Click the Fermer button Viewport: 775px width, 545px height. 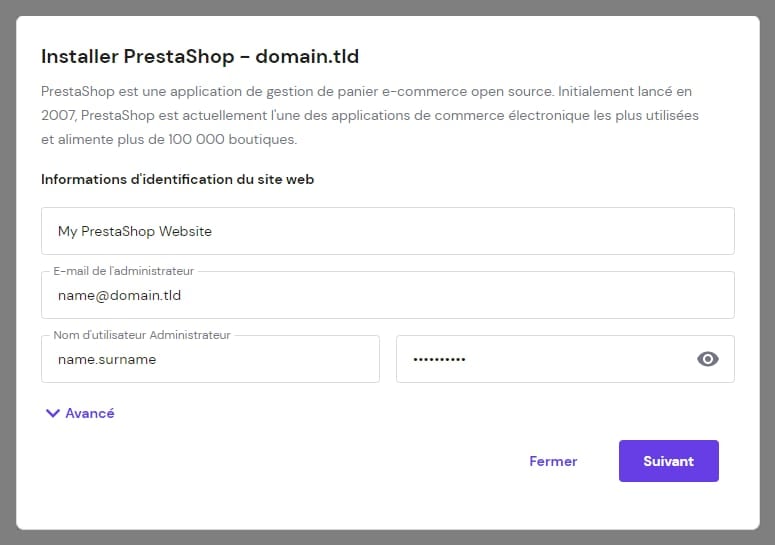(x=553, y=461)
